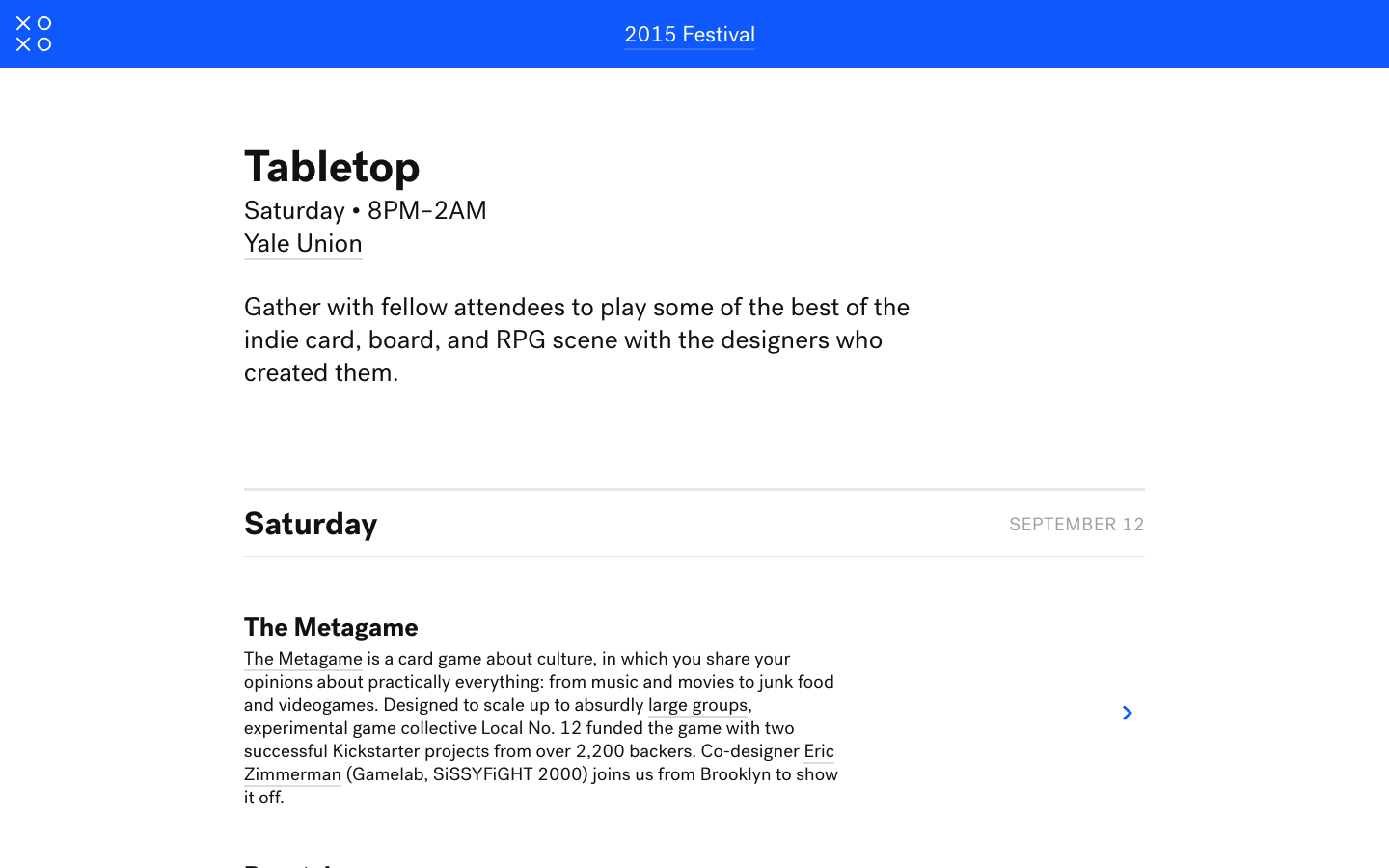Screen dimensions: 1389x868
Task: Click the word "Kickstarter" in the description
Action: [x=376, y=751]
